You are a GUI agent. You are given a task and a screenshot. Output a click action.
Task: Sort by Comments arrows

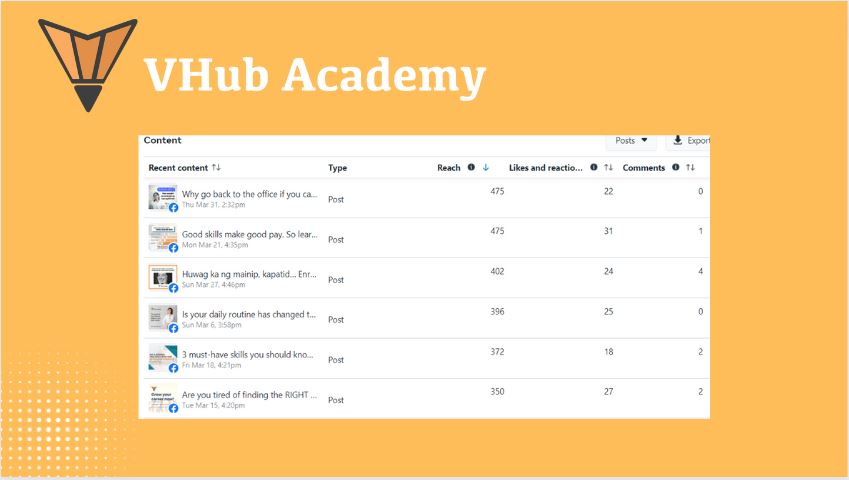click(x=690, y=167)
